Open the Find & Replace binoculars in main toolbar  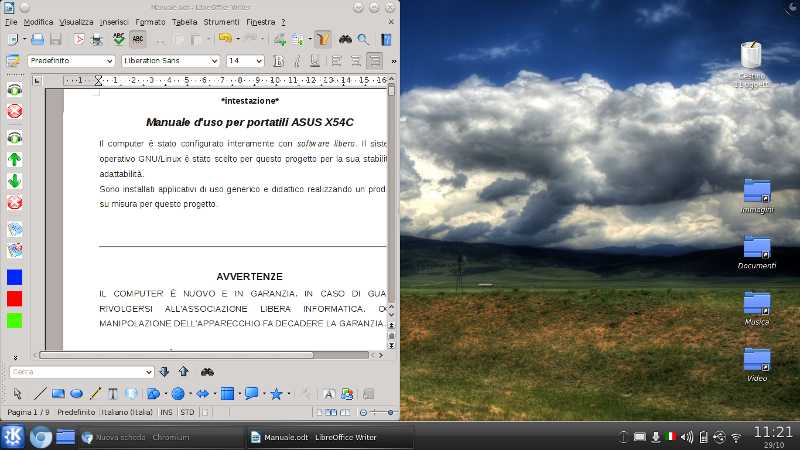click(345, 39)
